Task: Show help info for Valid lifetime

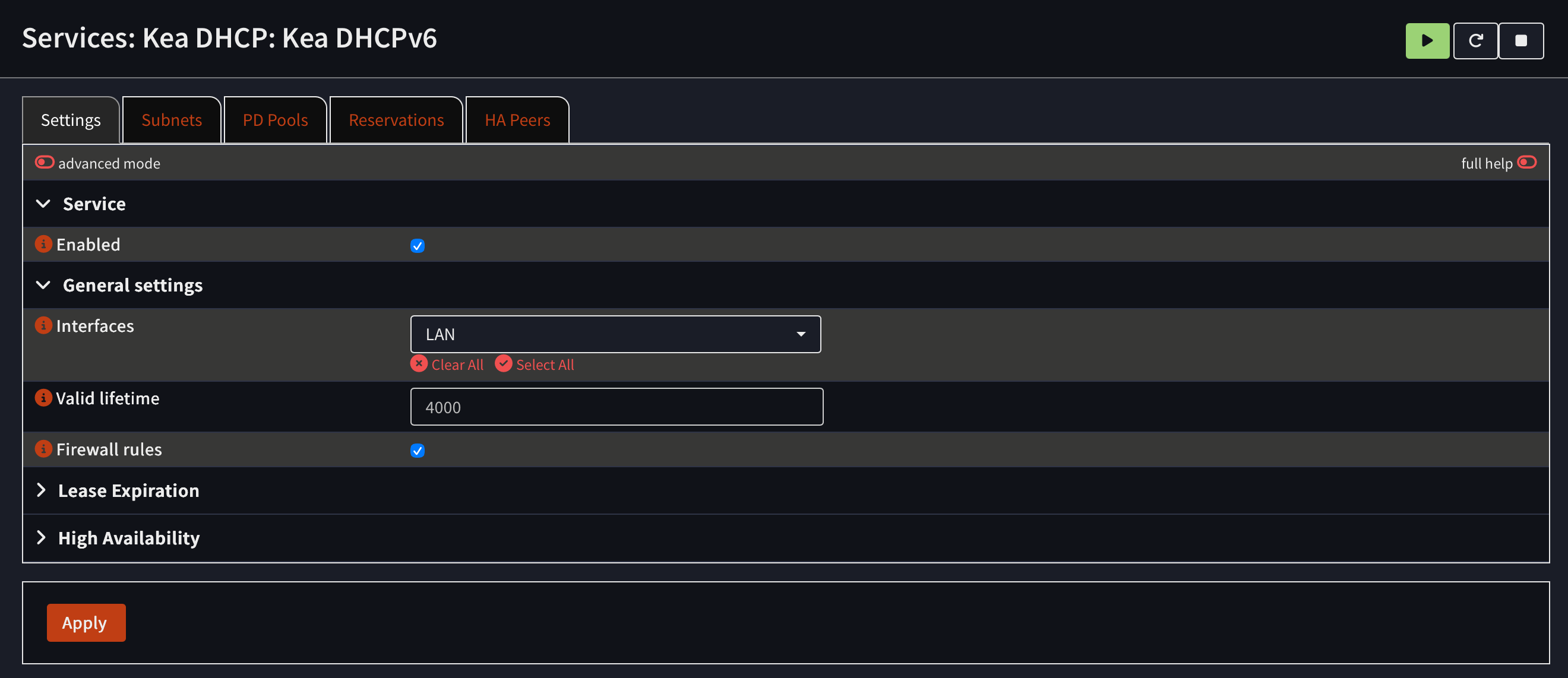Action: click(43, 398)
